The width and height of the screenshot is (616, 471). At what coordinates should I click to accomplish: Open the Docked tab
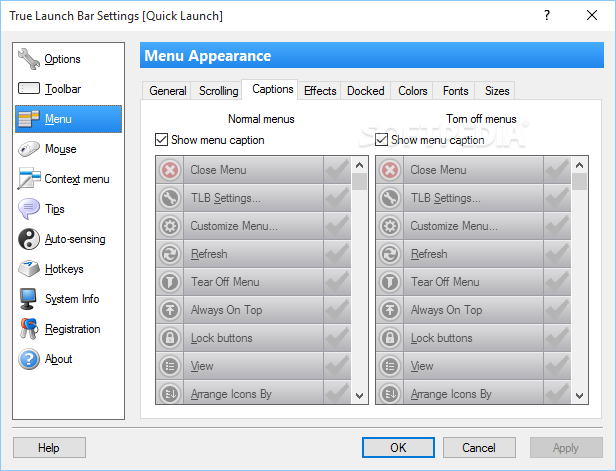366,91
